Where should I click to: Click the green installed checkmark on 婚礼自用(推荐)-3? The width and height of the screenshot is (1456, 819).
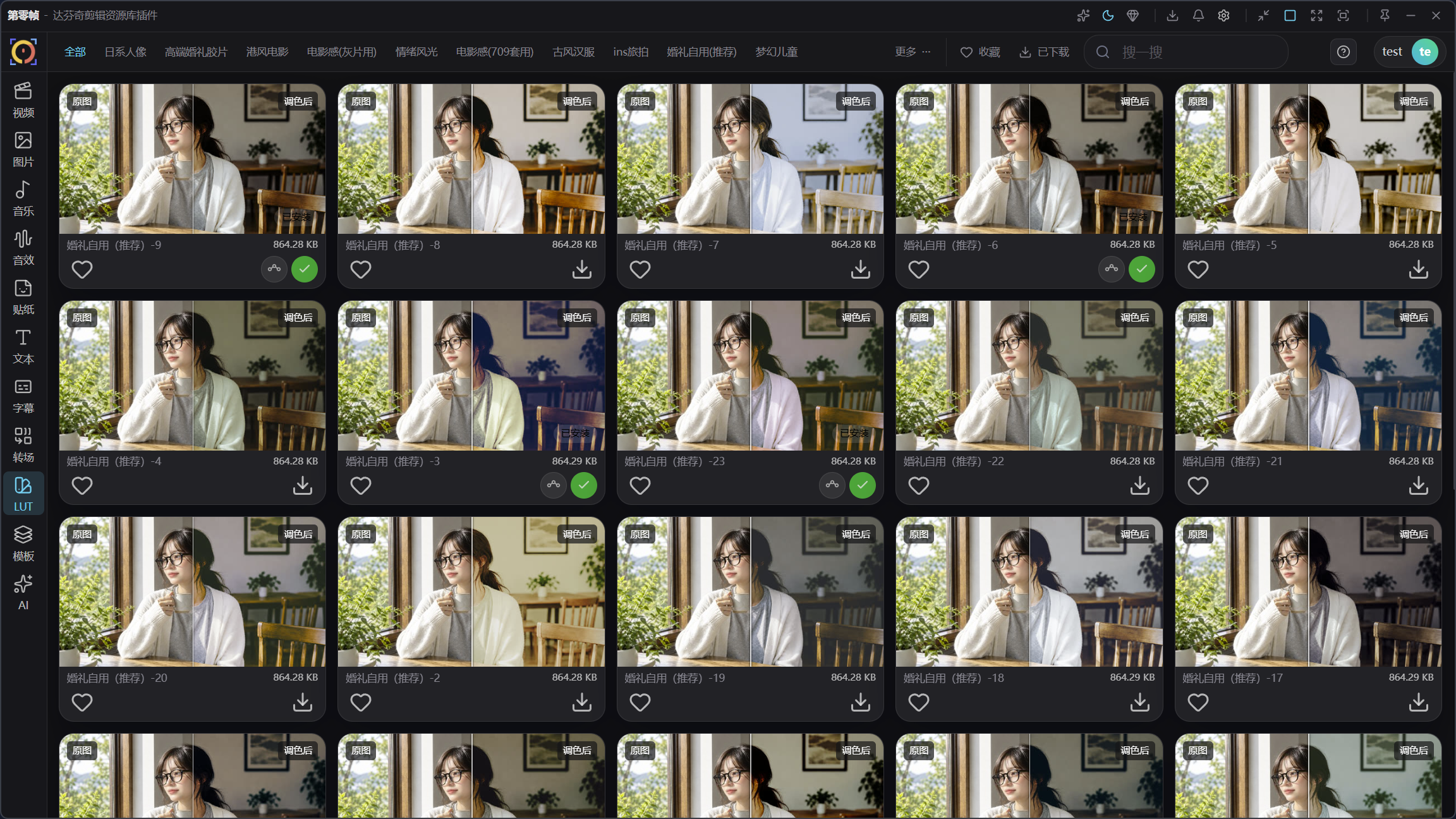coord(584,485)
